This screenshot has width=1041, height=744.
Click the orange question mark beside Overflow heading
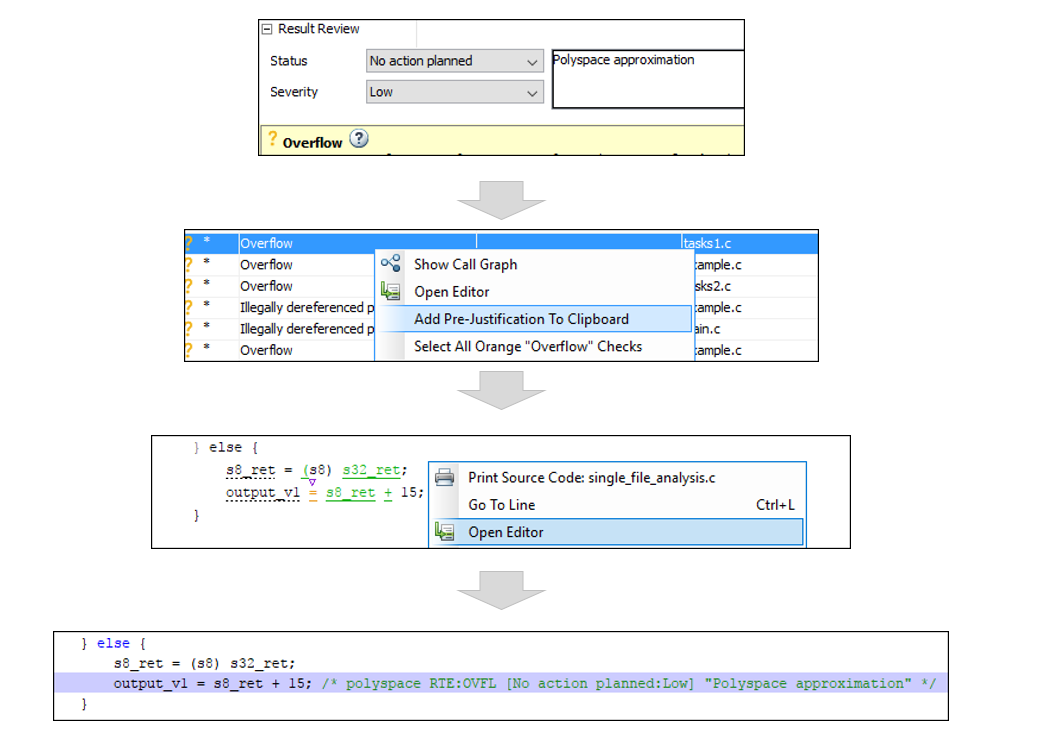(273, 140)
